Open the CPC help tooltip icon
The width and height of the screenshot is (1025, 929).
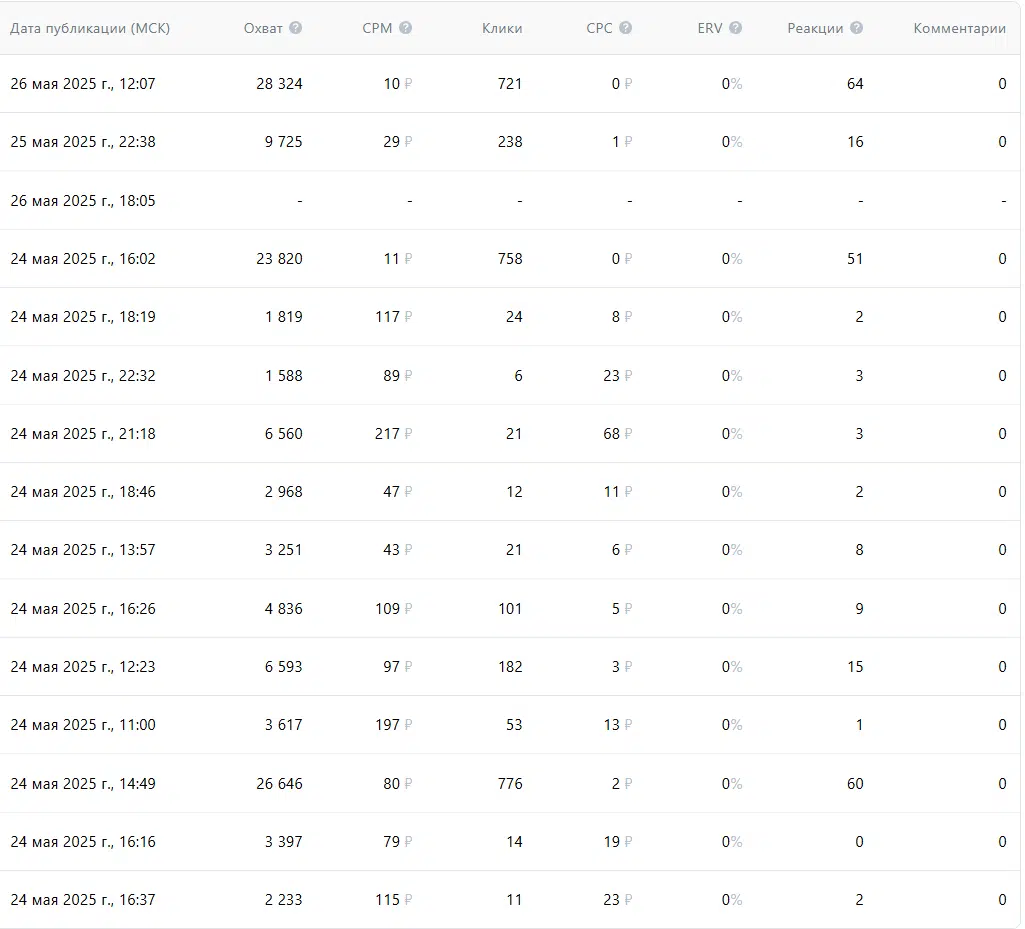[625, 28]
